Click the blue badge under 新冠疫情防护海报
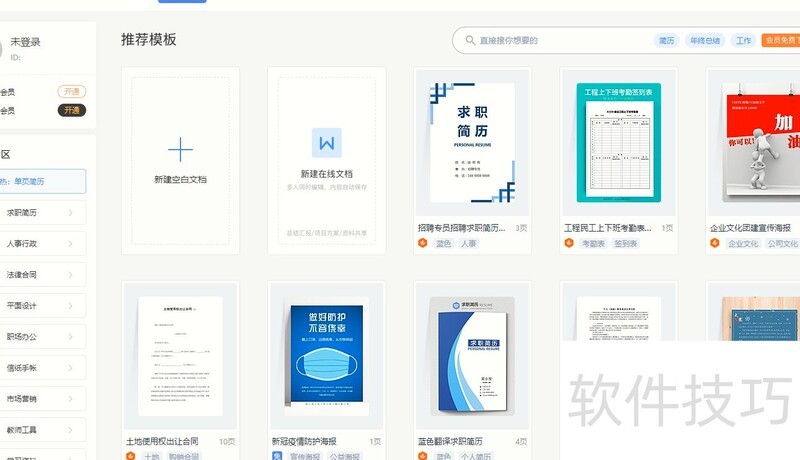The height and width of the screenshot is (460, 800). [277, 456]
